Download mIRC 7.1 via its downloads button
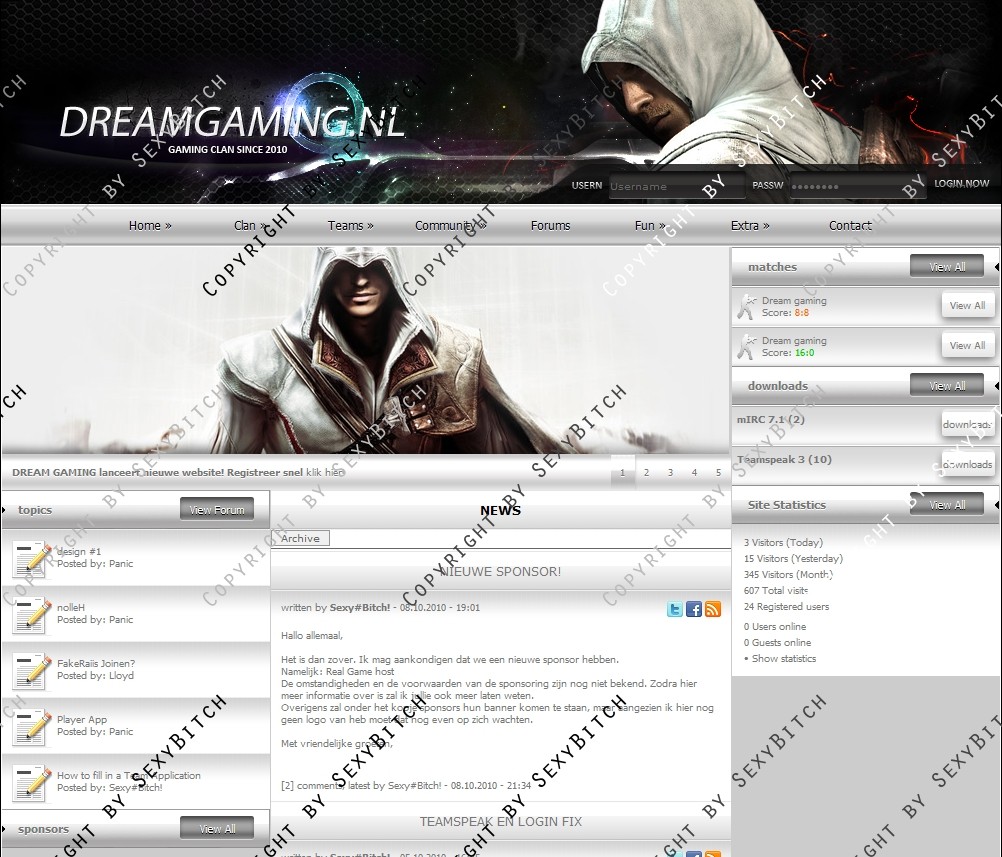 (x=967, y=424)
